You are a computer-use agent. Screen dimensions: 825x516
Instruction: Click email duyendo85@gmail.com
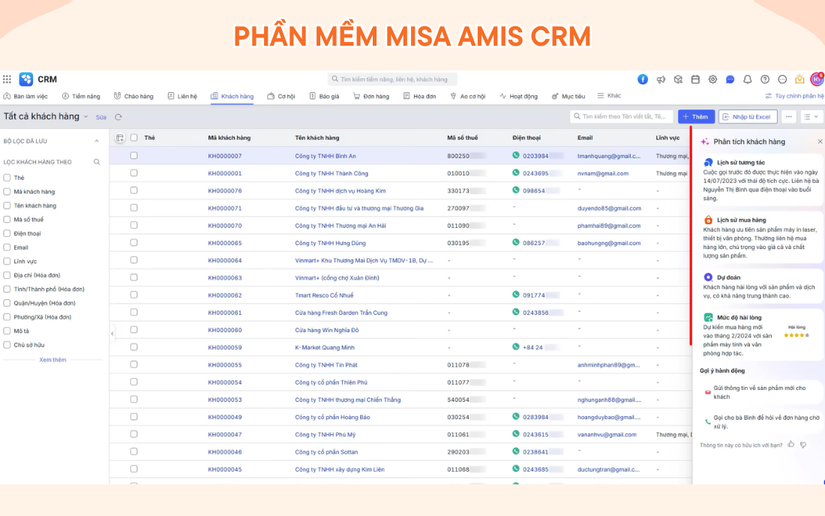point(609,208)
